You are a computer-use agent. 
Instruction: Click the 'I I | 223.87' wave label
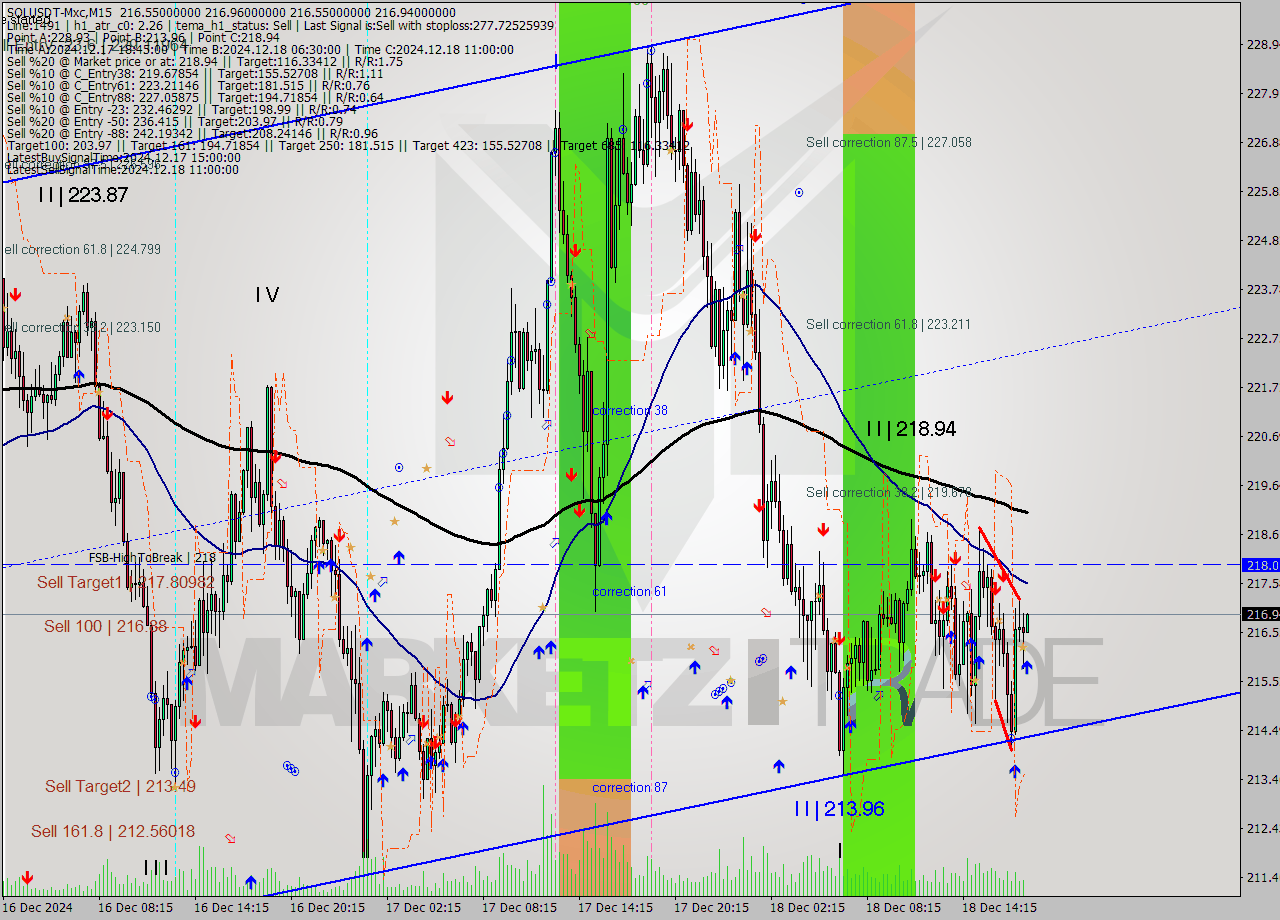[83, 196]
